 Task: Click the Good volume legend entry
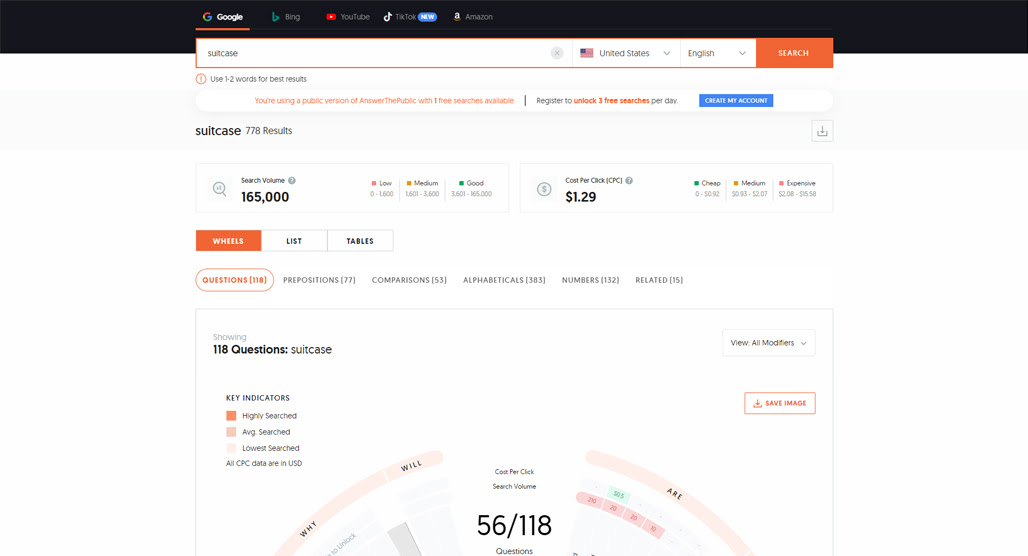click(x=471, y=188)
